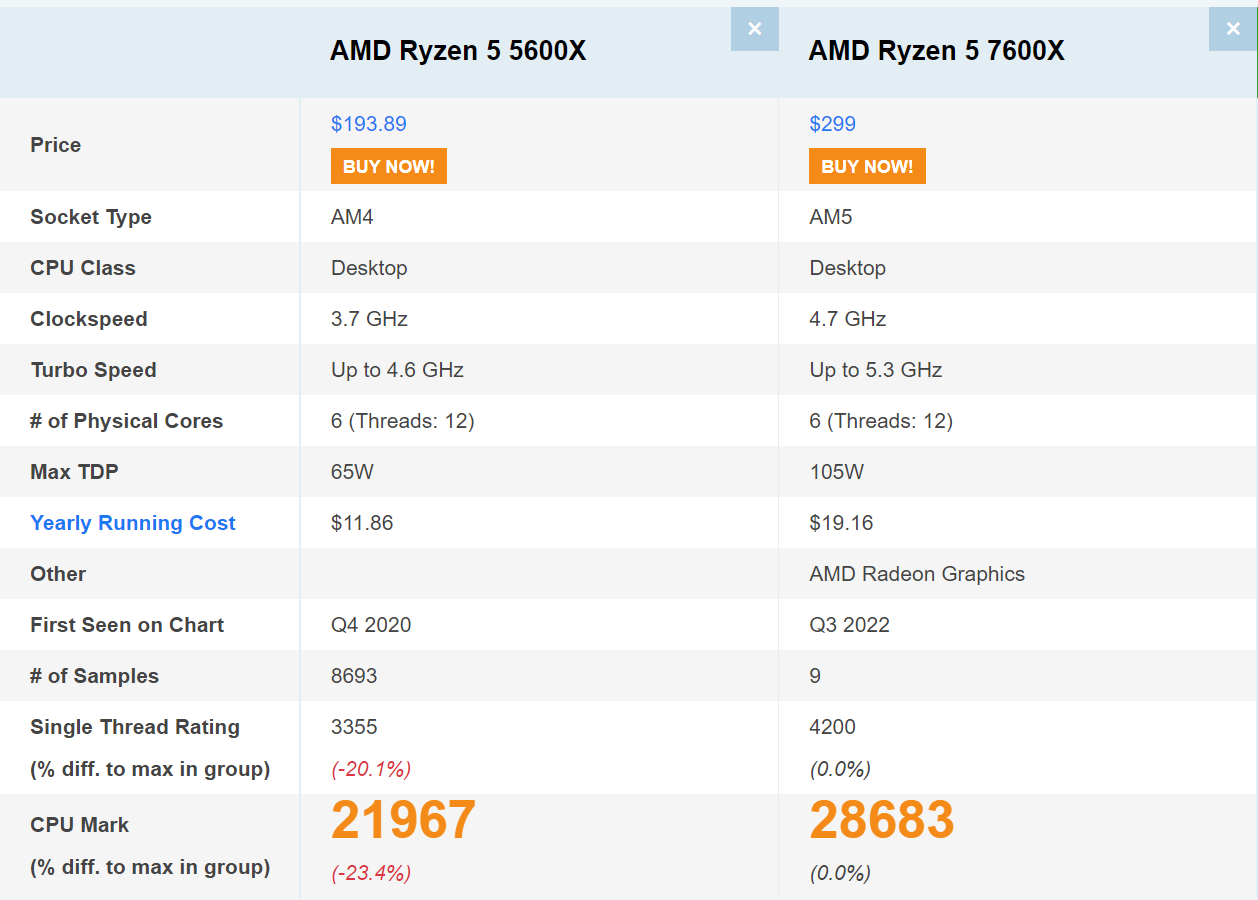Click the AM5 socket value
This screenshot has width=1258, height=900.
point(831,217)
